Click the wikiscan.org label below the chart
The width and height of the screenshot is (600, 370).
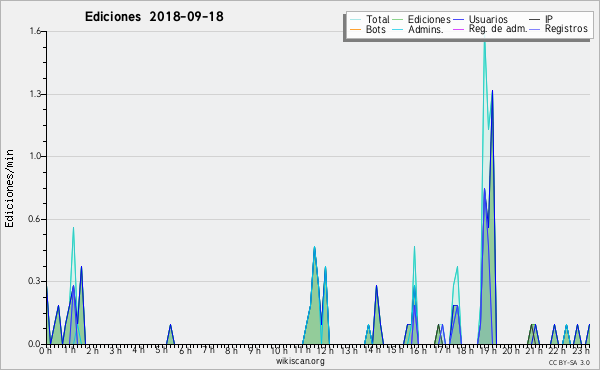click(x=300, y=361)
